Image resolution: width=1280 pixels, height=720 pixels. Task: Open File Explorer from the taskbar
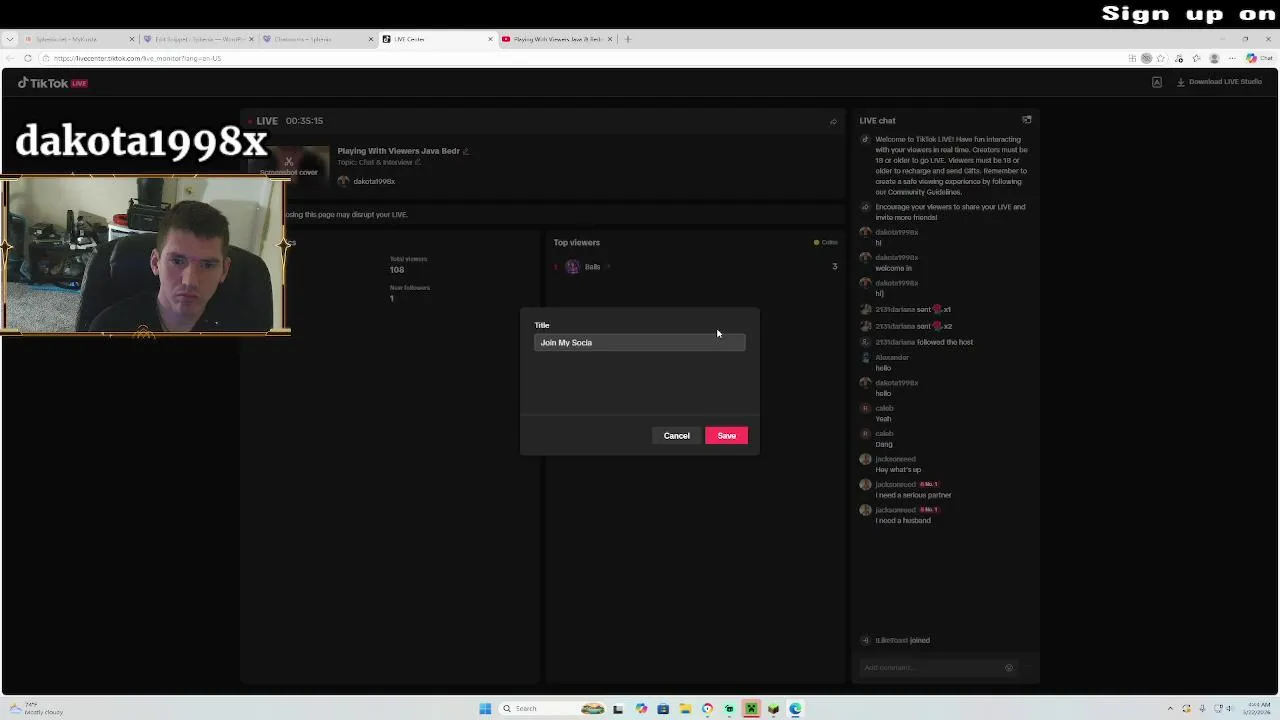click(x=685, y=708)
